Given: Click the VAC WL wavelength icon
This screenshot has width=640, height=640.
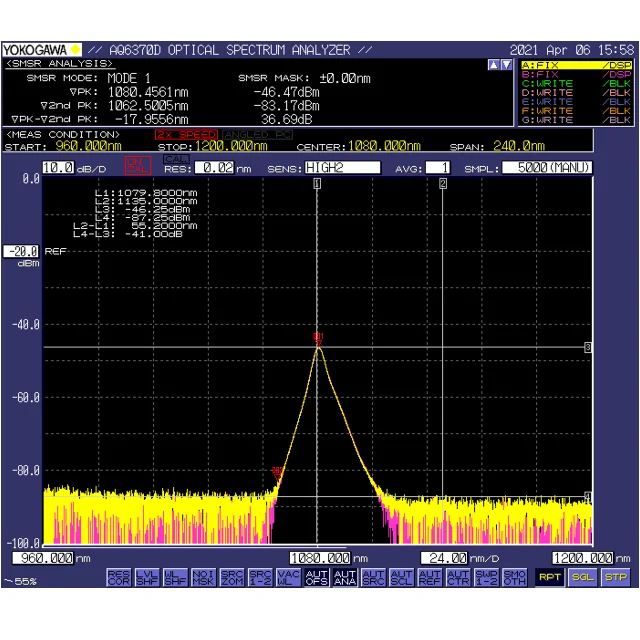Looking at the screenshot, I should [289, 577].
